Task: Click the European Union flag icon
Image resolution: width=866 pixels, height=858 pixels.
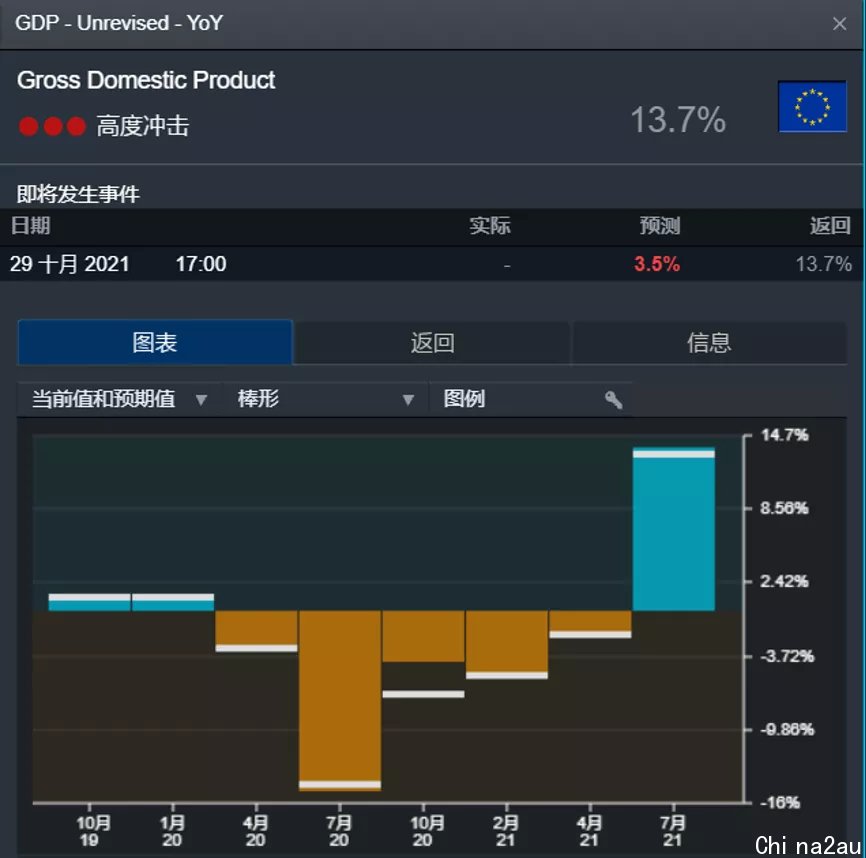Action: click(812, 107)
